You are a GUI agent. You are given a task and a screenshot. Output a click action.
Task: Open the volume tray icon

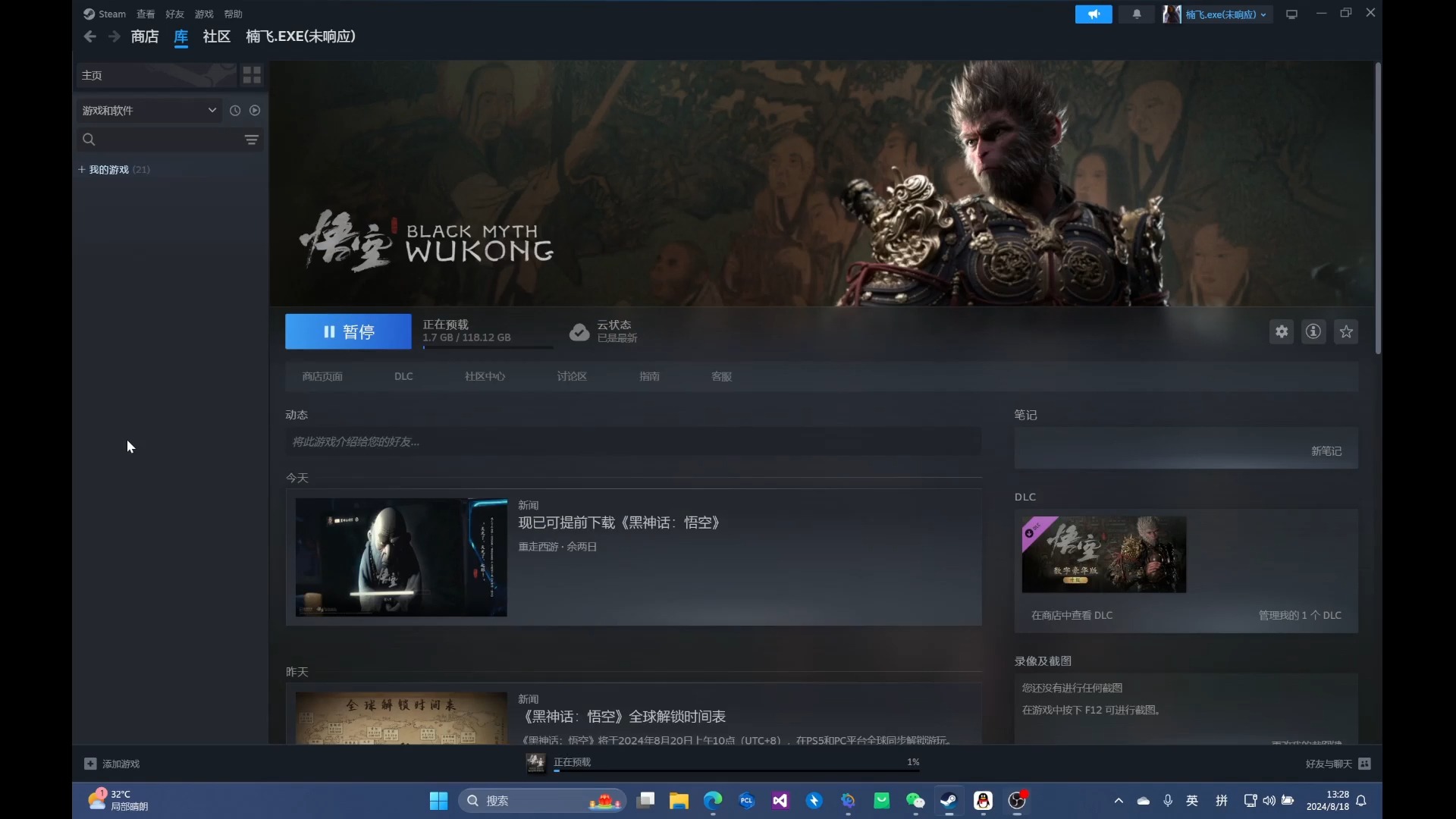pos(1269,801)
